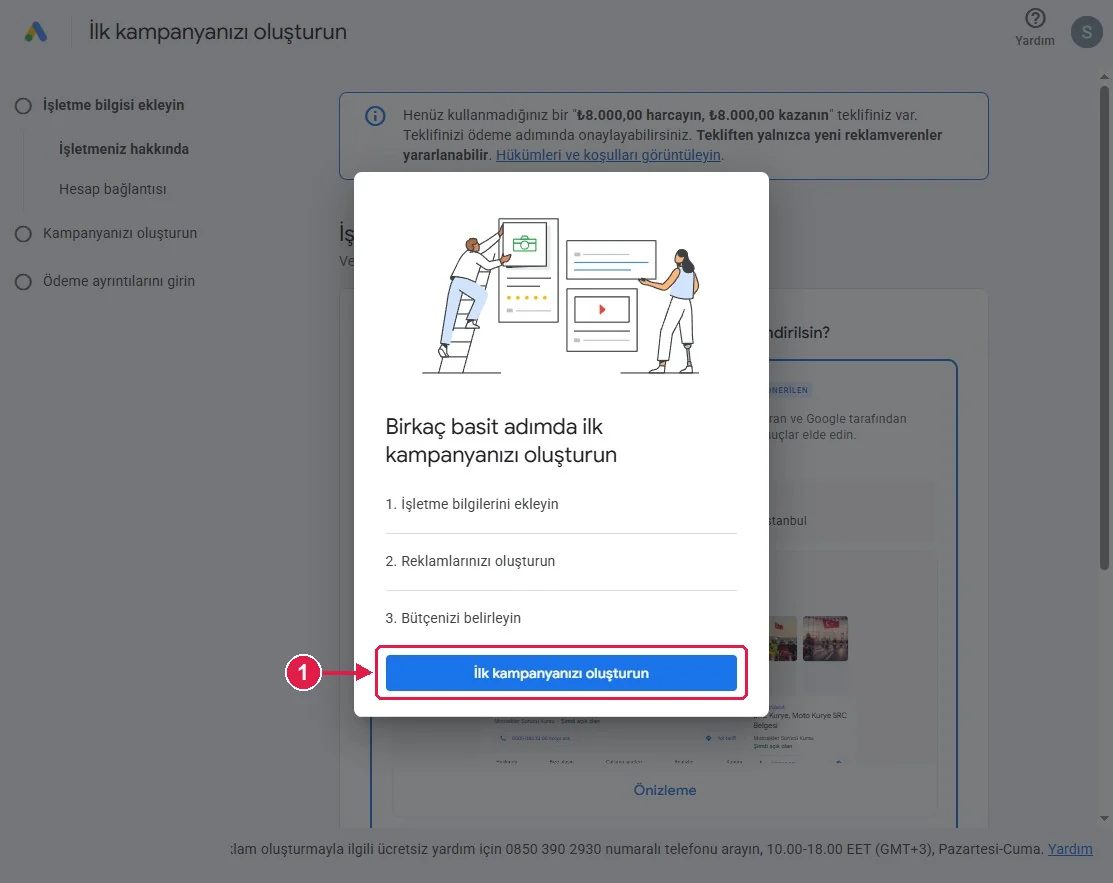Select the Kampanyanızı oluşturun step circle
The width and height of the screenshot is (1113, 883).
23,234
